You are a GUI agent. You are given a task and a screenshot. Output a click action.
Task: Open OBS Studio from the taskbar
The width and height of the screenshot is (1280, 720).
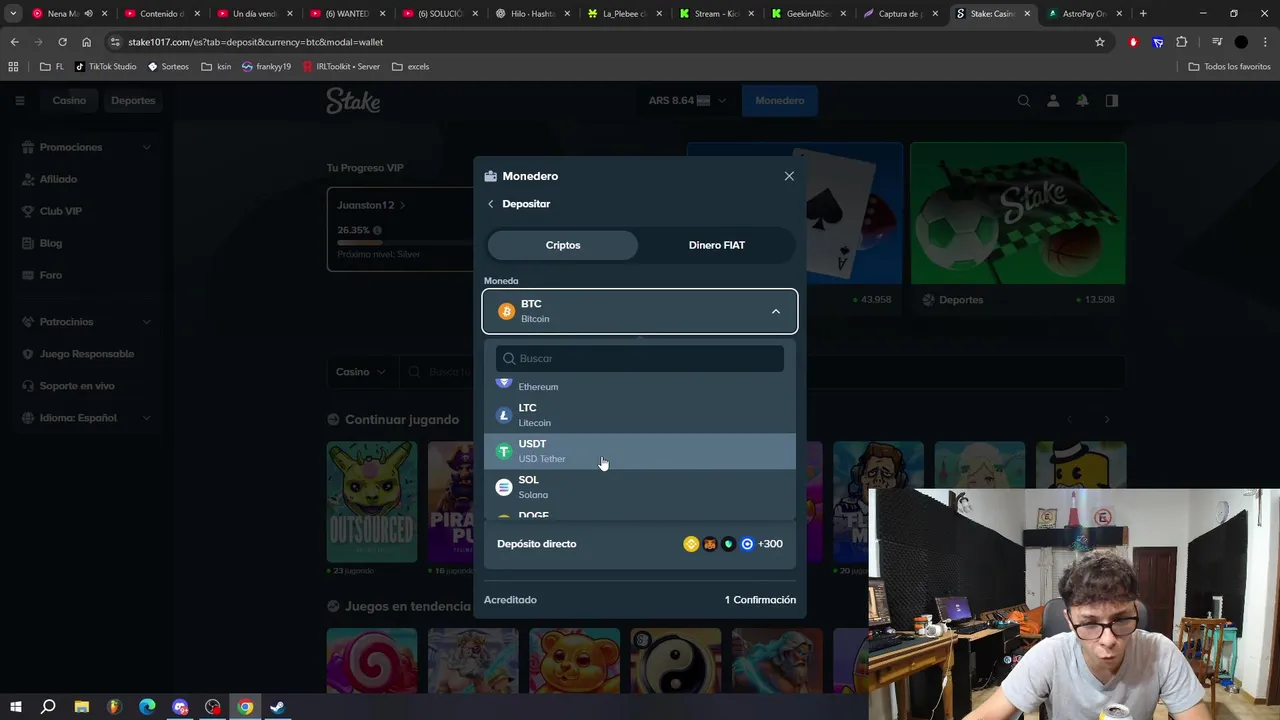(213, 707)
